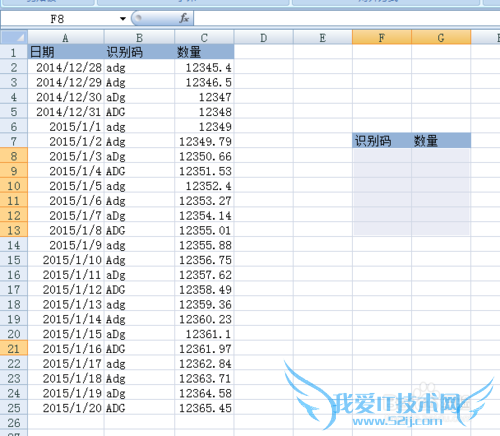Select row 26 header
Viewport: 500px width, 436px height.
tap(14, 423)
